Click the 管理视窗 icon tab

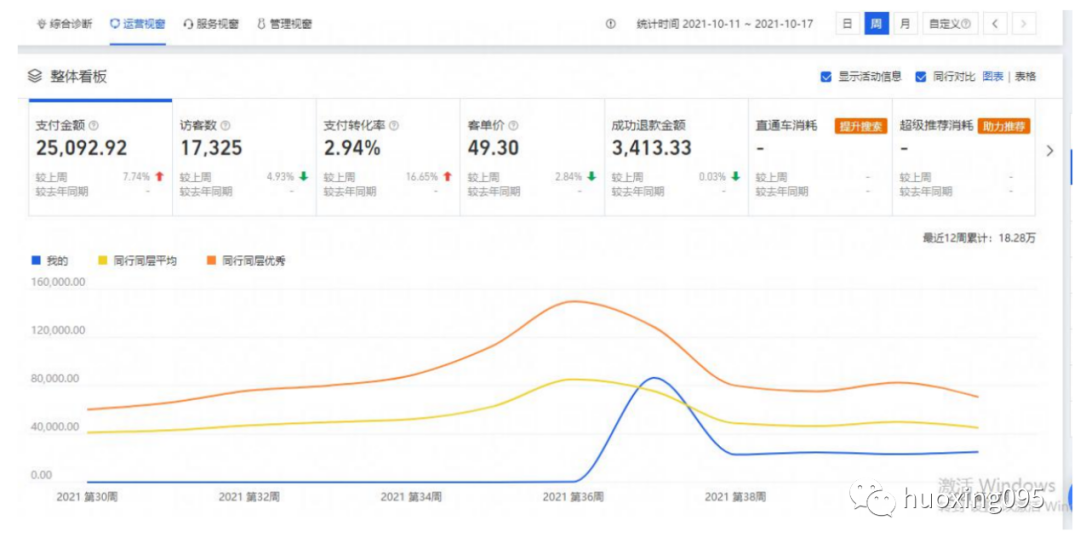point(285,24)
